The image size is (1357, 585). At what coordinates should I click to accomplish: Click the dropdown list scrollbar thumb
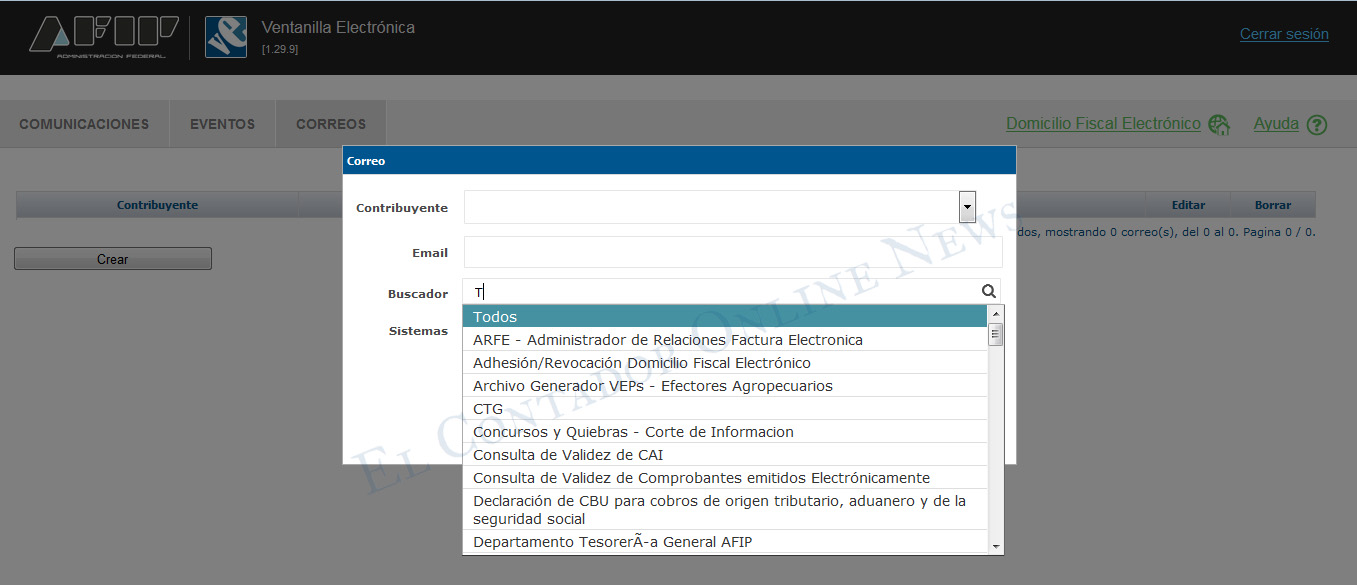(x=995, y=335)
